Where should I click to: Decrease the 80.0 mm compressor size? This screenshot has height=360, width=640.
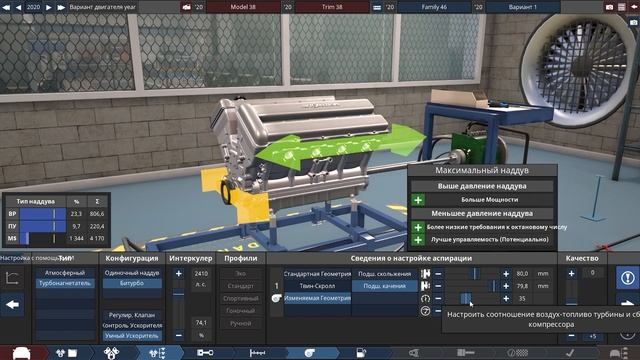click(438, 274)
